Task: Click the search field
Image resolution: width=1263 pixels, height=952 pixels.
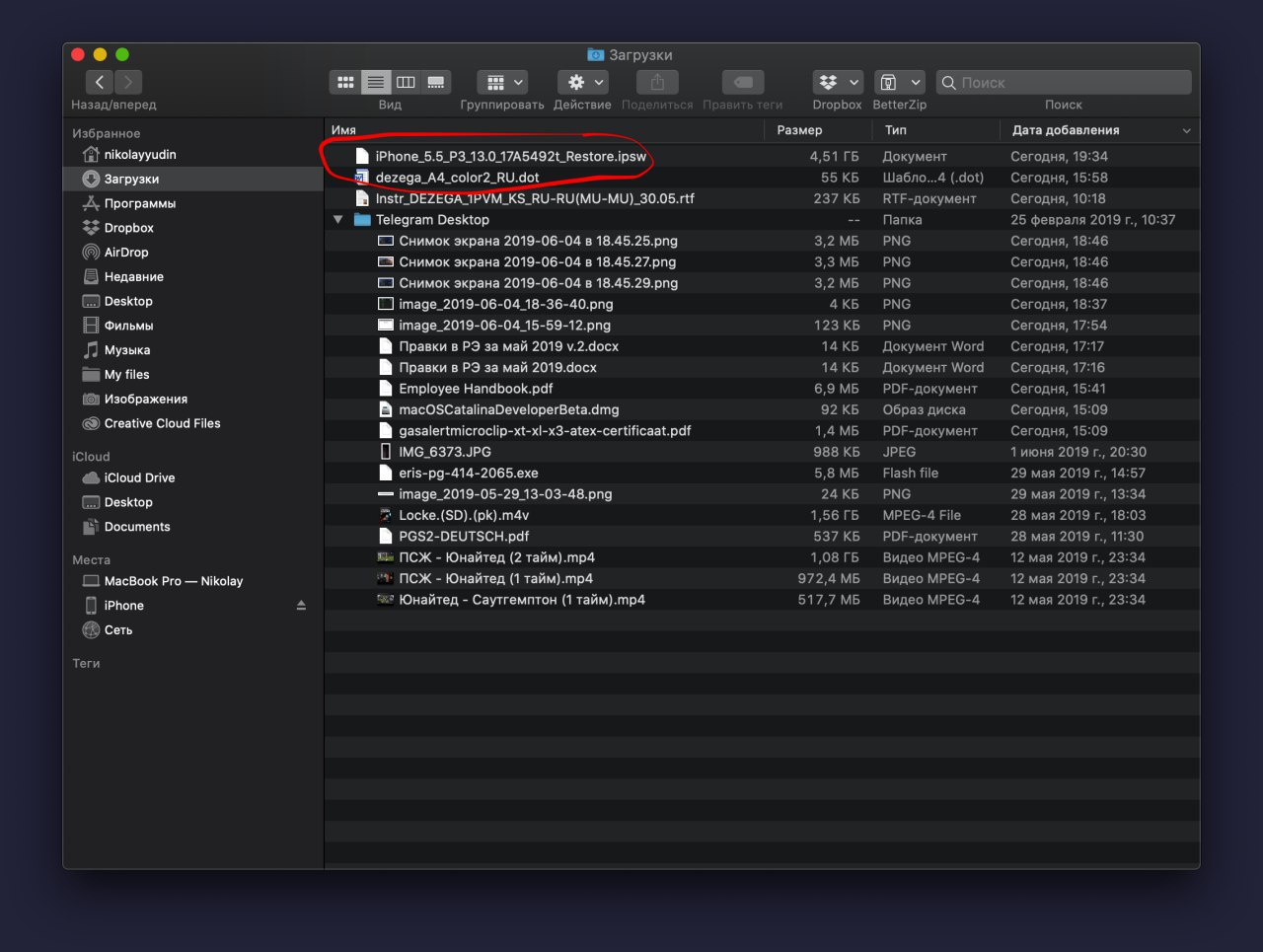Action: coord(1064,82)
